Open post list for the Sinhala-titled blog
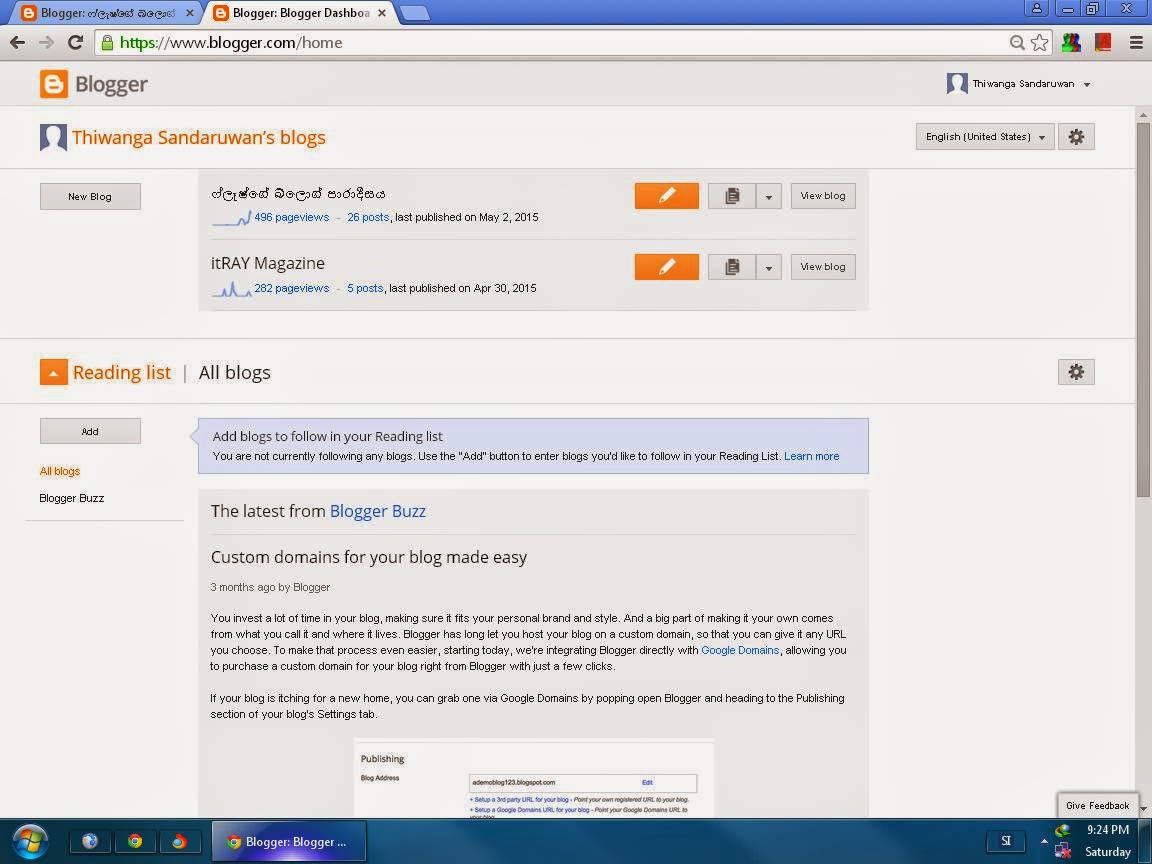Viewport: 1152px width, 864px height. click(732, 196)
